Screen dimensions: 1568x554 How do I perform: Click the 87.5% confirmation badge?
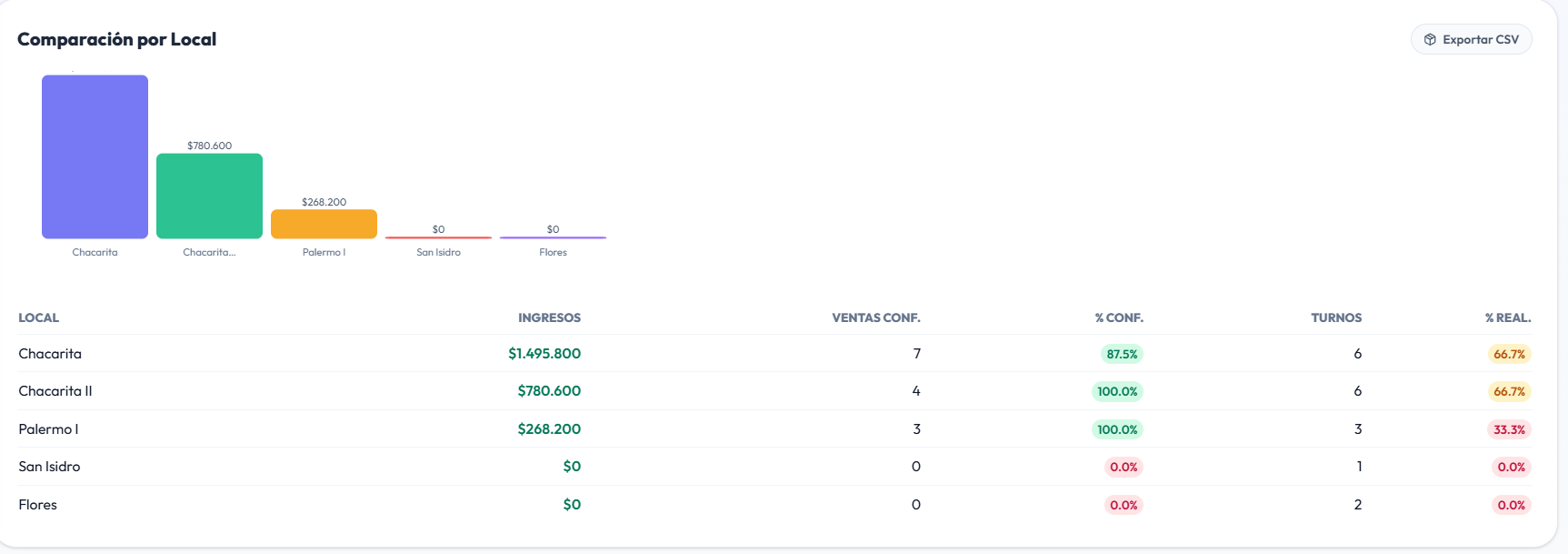[1122, 354]
